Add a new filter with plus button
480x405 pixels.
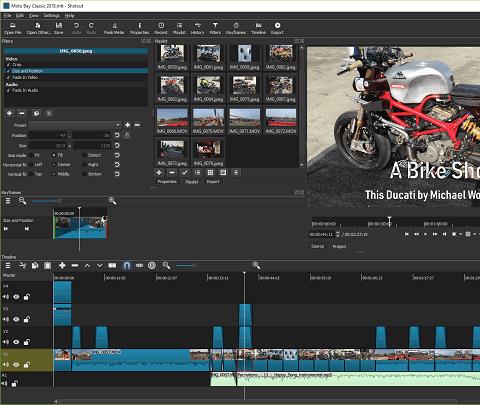pos(9,113)
